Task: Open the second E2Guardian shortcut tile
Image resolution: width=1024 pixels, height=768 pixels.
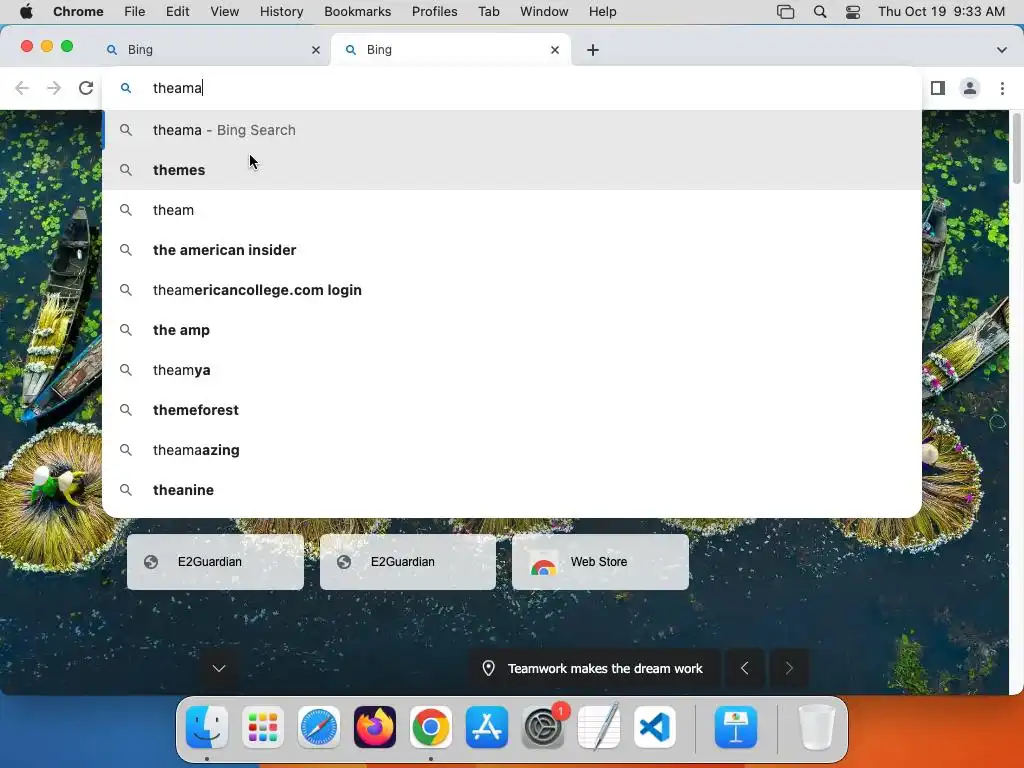Action: [x=408, y=562]
